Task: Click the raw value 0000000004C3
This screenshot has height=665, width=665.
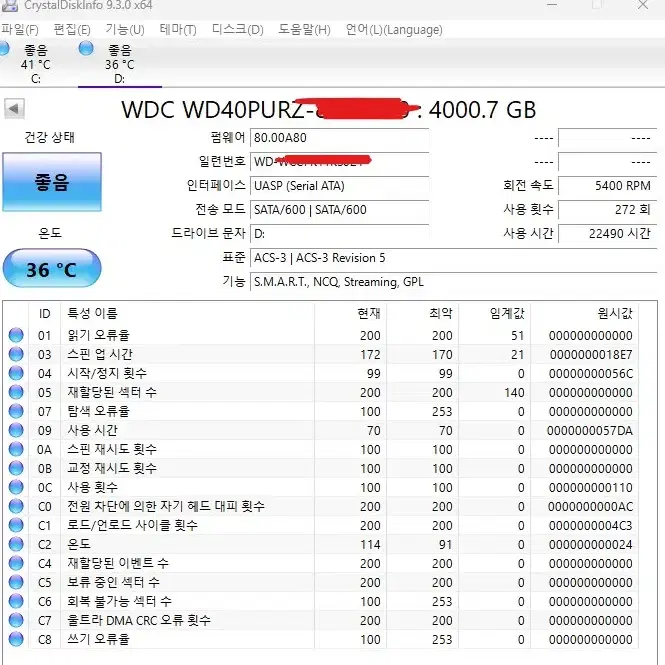Action: 590,525
